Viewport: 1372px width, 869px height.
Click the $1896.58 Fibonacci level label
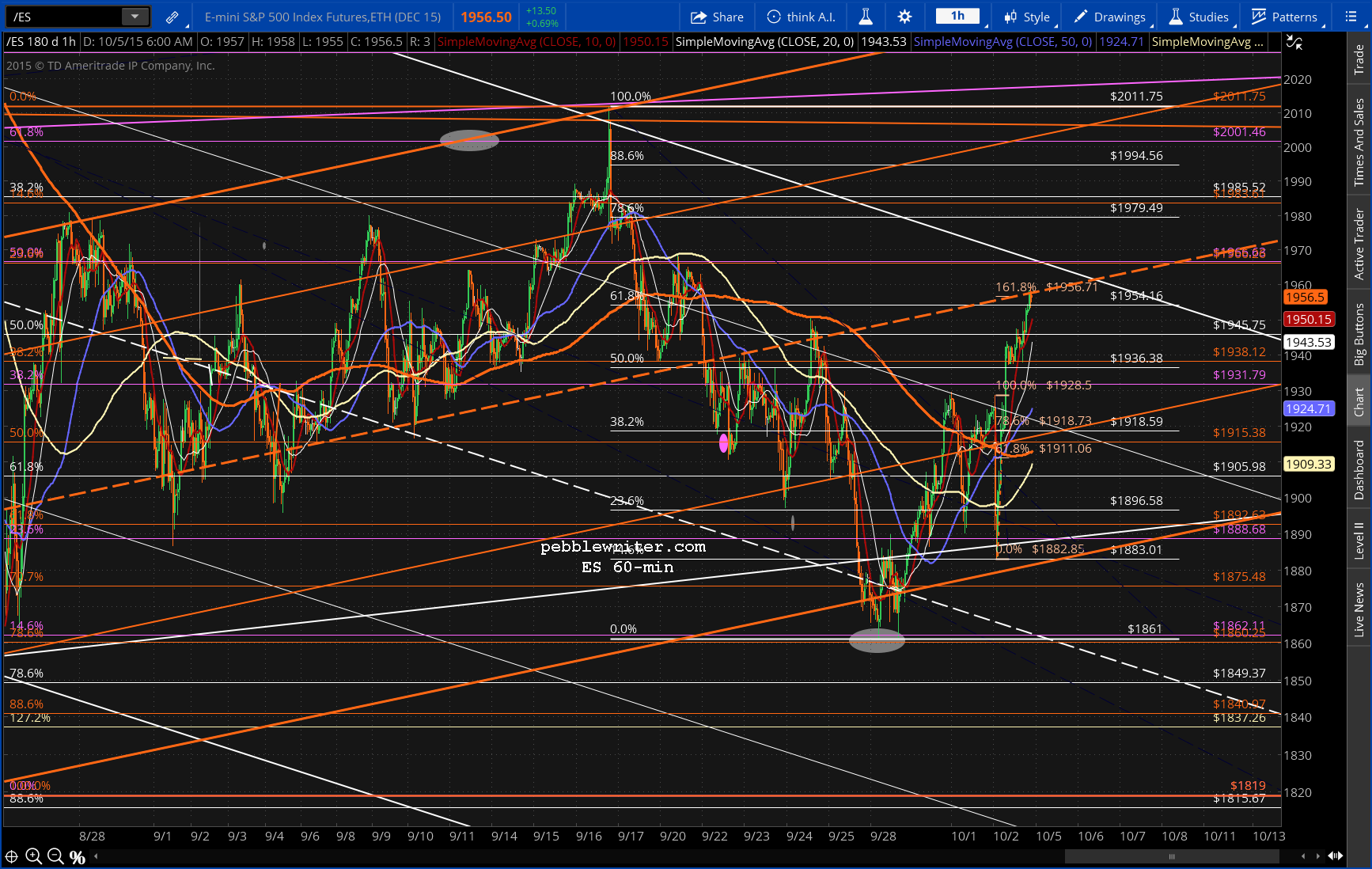[x=1136, y=501]
